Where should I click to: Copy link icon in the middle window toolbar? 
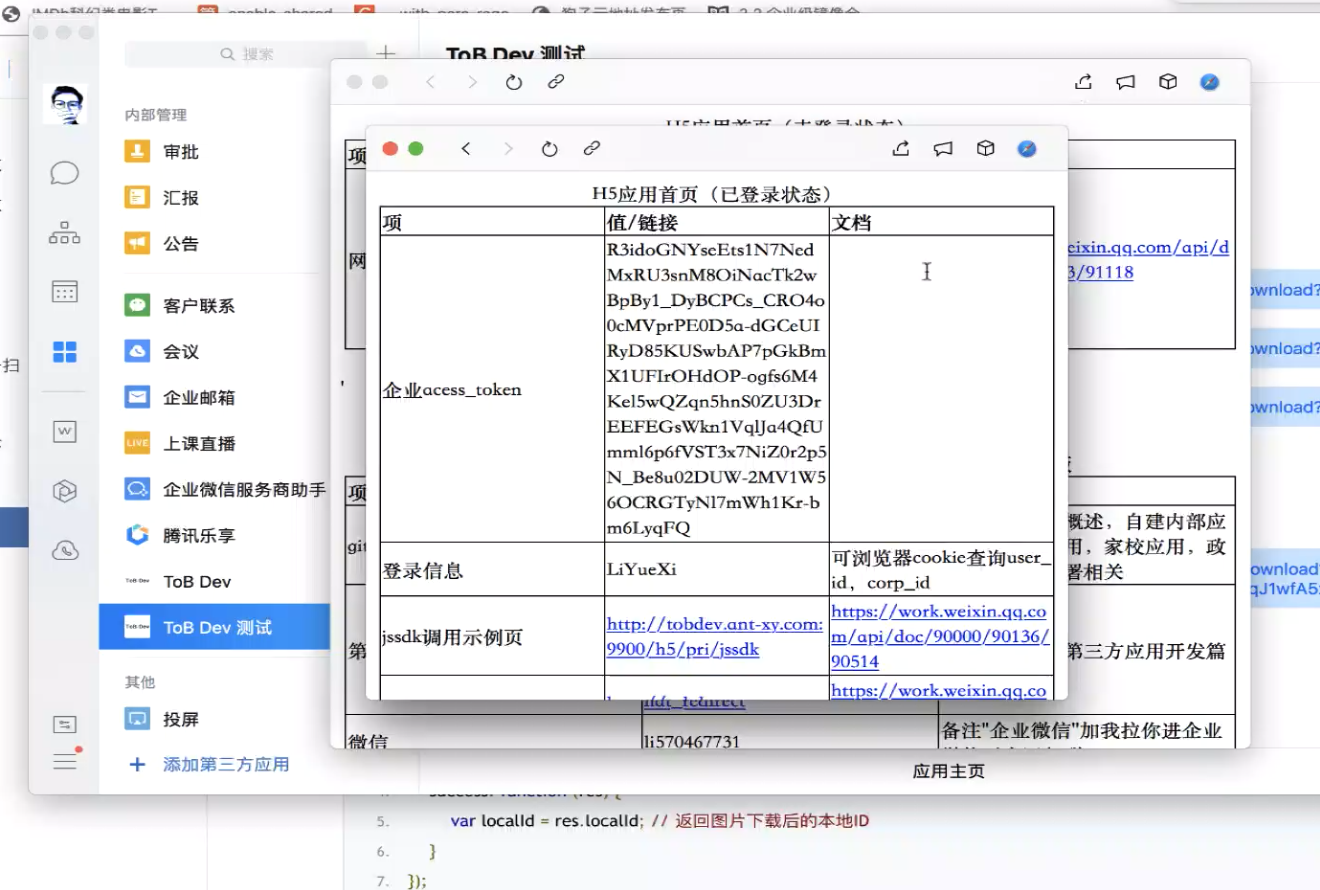pyautogui.click(x=557, y=82)
